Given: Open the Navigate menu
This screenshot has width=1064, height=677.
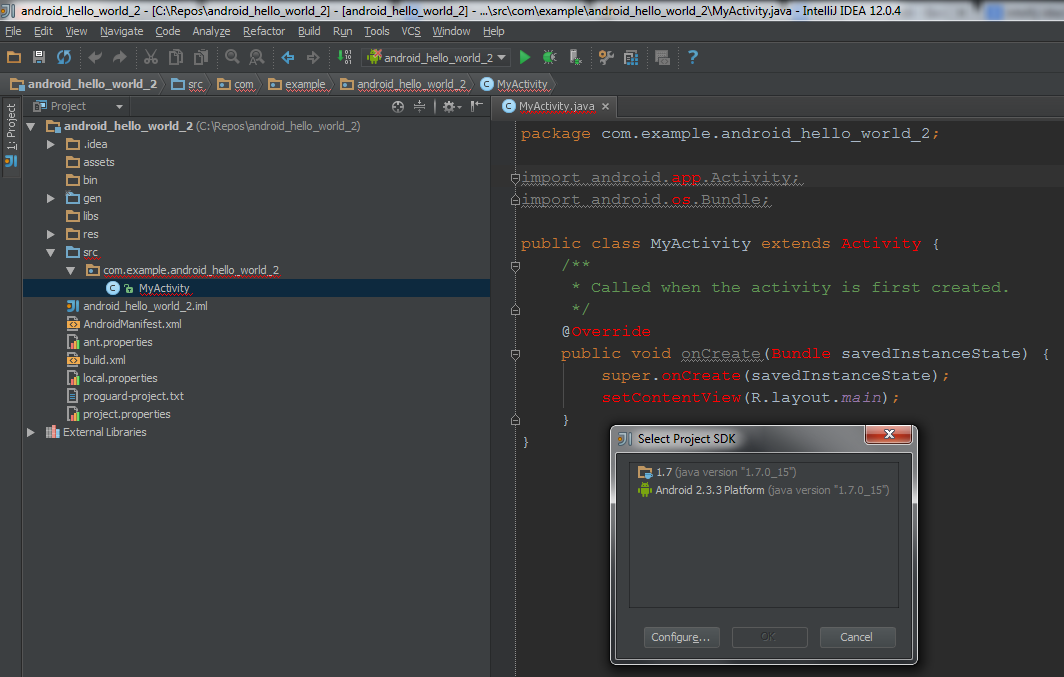Looking at the screenshot, I should pyautogui.click(x=121, y=31).
